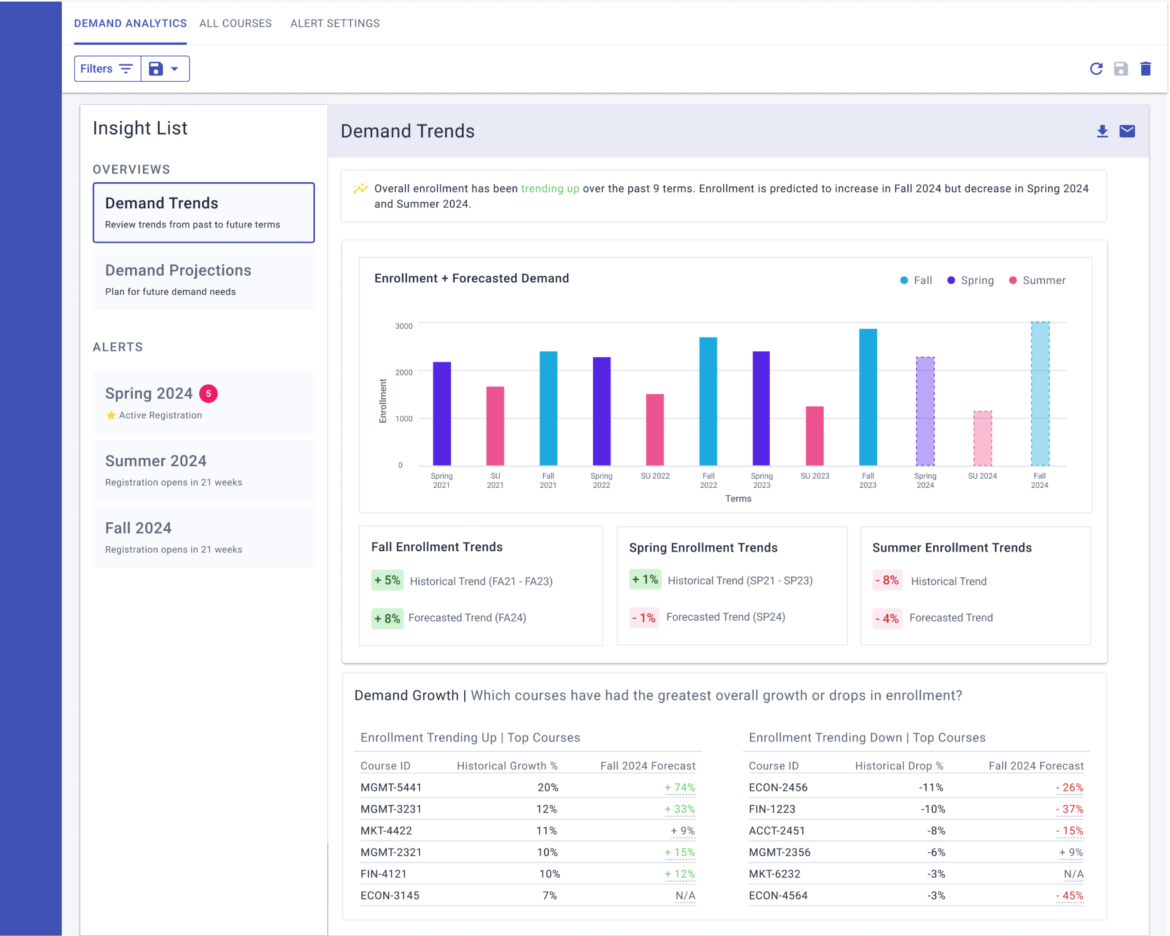
Task: Click the +15% forecast for MGMT-2321
Action: click(680, 852)
